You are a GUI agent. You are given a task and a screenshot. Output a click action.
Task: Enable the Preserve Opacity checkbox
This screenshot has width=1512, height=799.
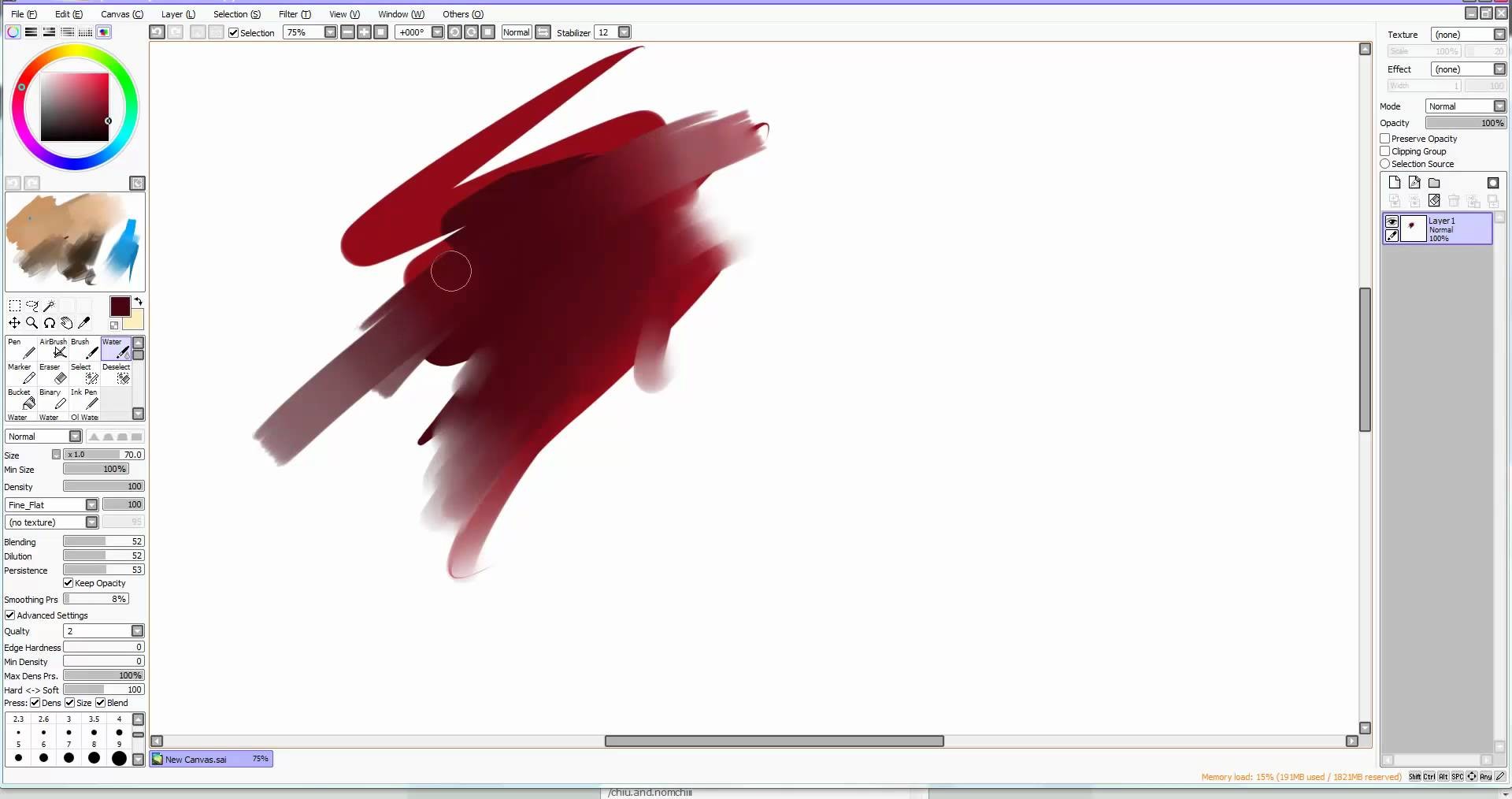(x=1385, y=138)
